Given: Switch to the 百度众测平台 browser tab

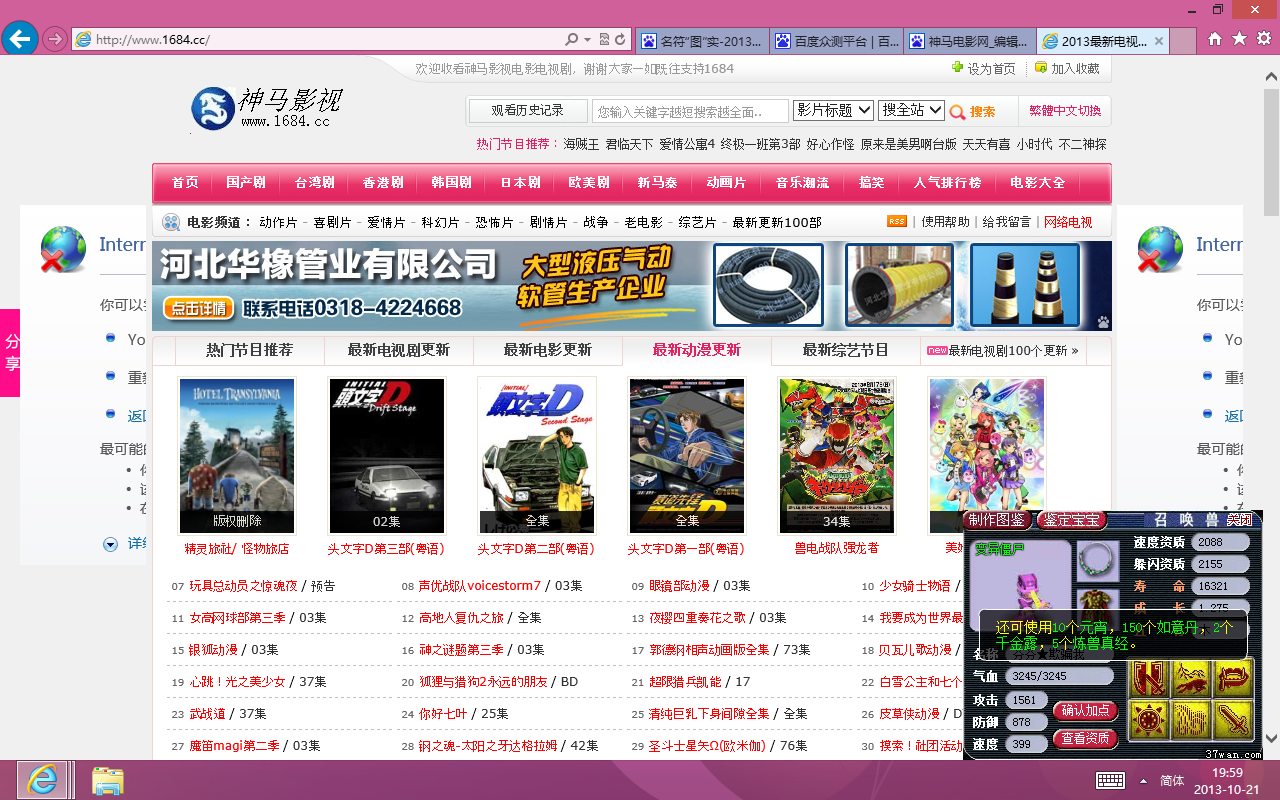Looking at the screenshot, I should tap(837, 41).
